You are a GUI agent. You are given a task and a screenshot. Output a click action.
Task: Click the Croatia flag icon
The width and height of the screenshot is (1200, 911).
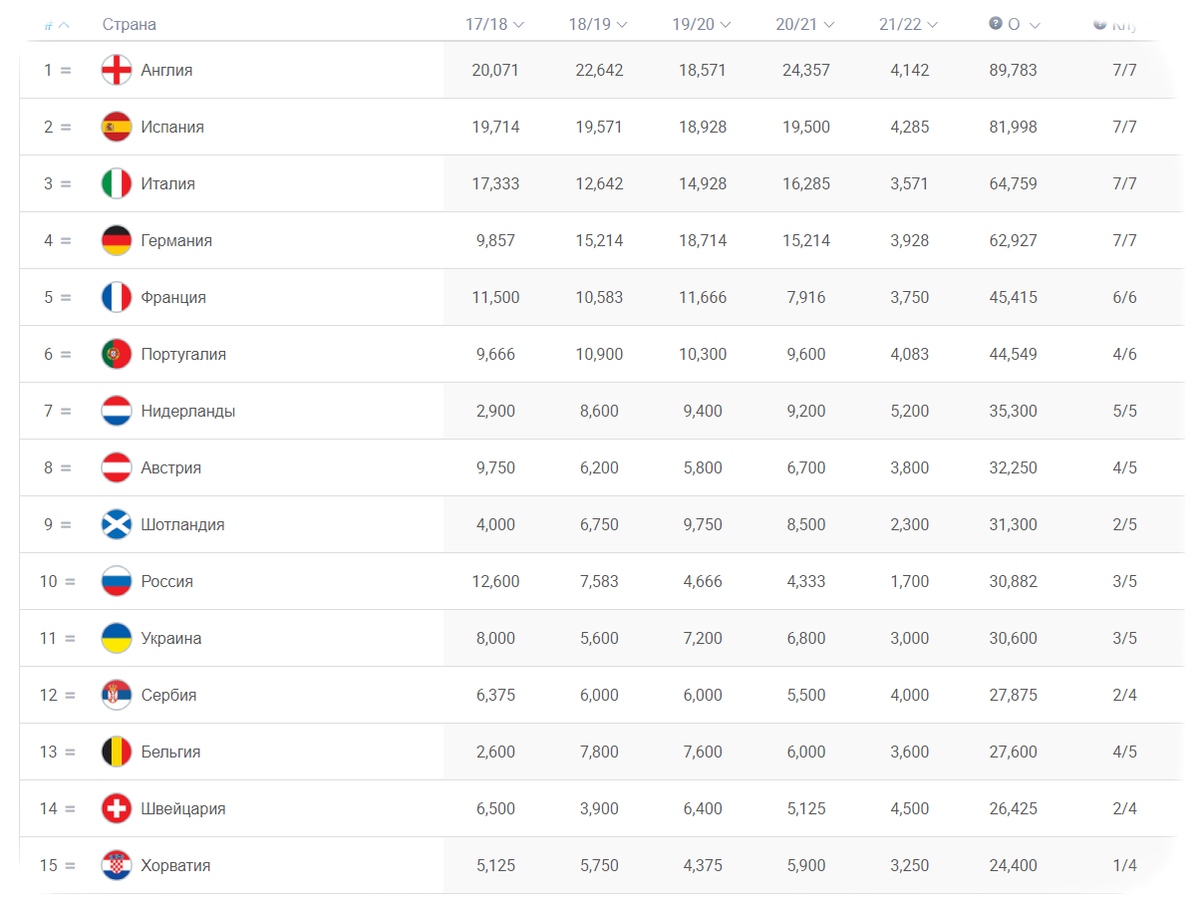117,865
